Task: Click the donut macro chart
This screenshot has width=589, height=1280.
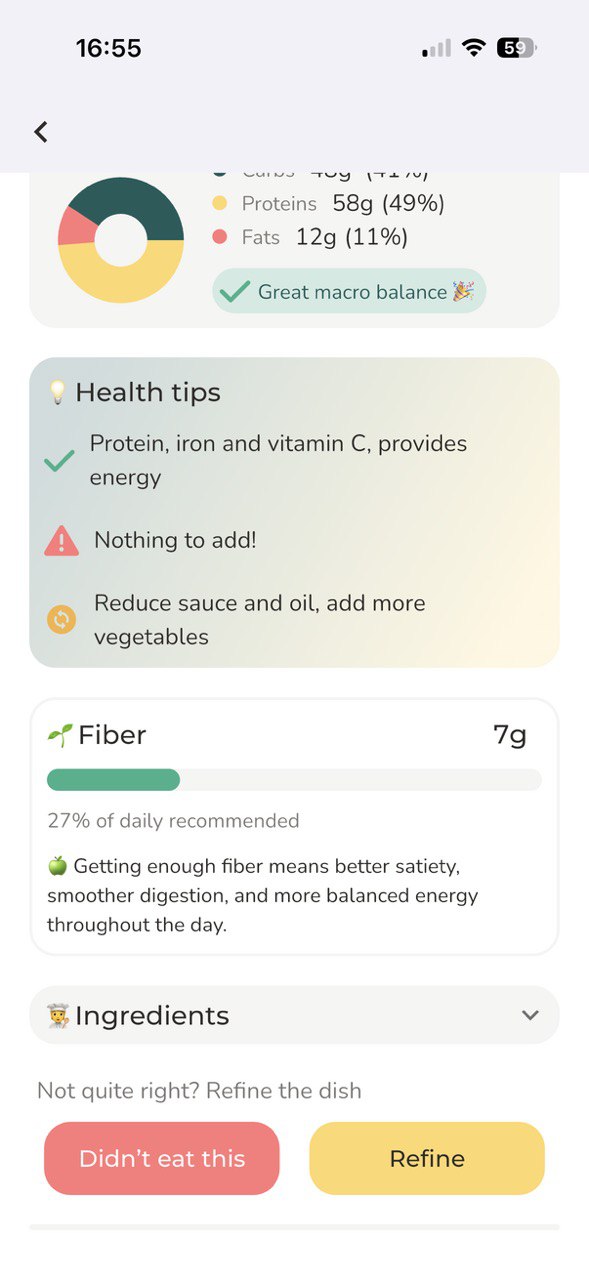Action: (120, 240)
